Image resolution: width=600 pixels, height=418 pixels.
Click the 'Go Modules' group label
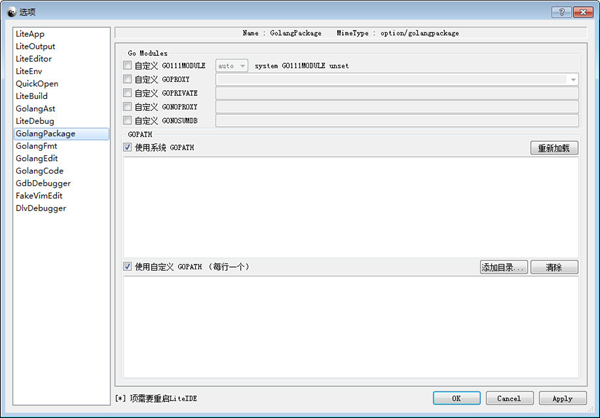147,53
